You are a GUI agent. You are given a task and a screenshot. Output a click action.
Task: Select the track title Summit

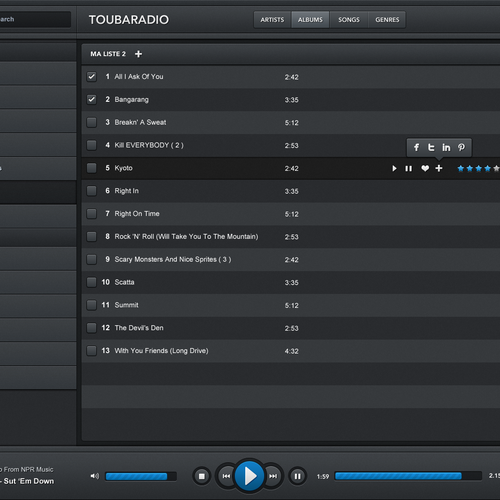click(126, 305)
